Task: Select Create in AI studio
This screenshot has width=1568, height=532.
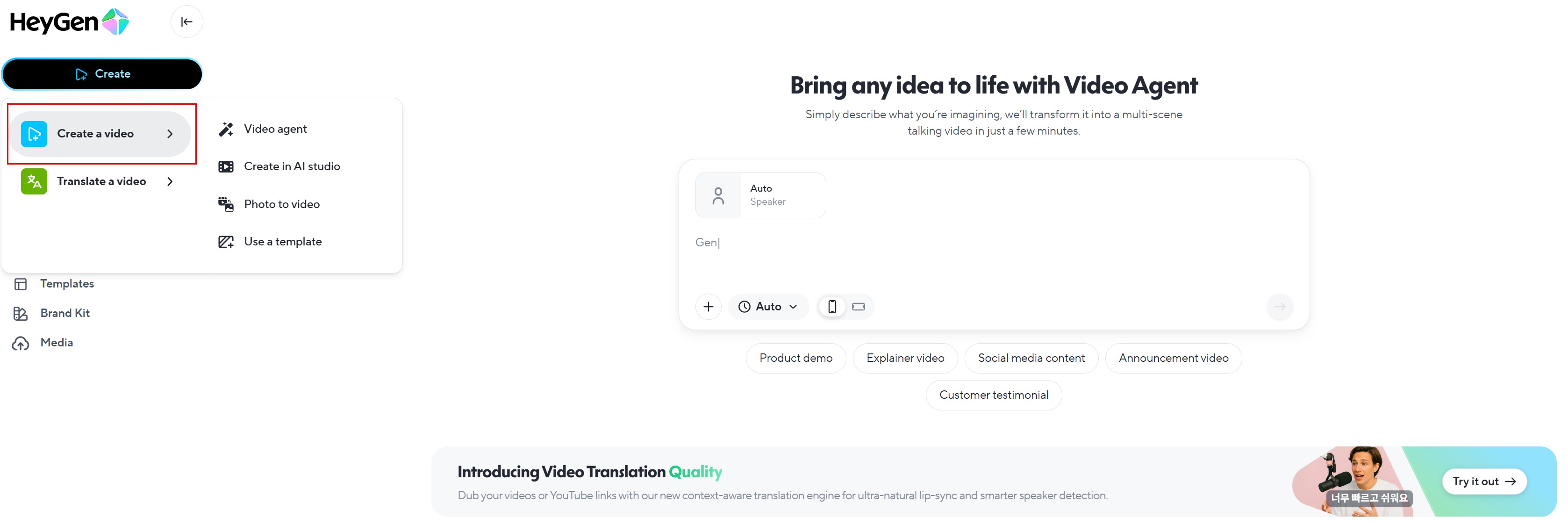Action: (300, 167)
